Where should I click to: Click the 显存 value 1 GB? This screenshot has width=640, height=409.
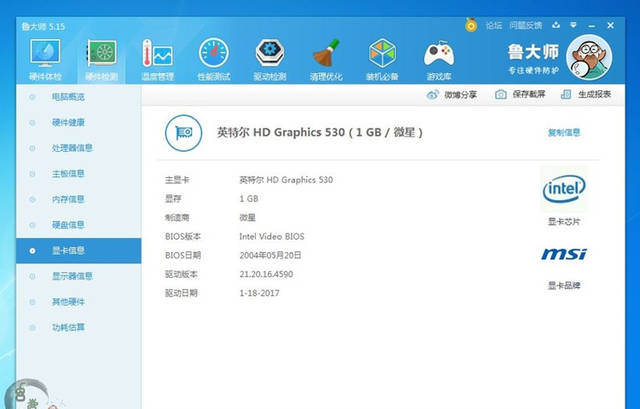(249, 199)
